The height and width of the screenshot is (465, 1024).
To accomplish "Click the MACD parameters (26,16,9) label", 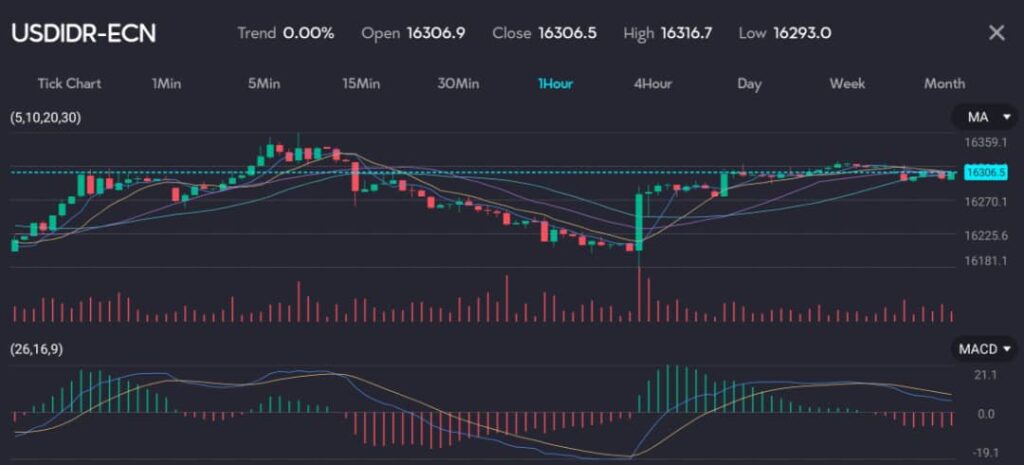I will point(36,349).
